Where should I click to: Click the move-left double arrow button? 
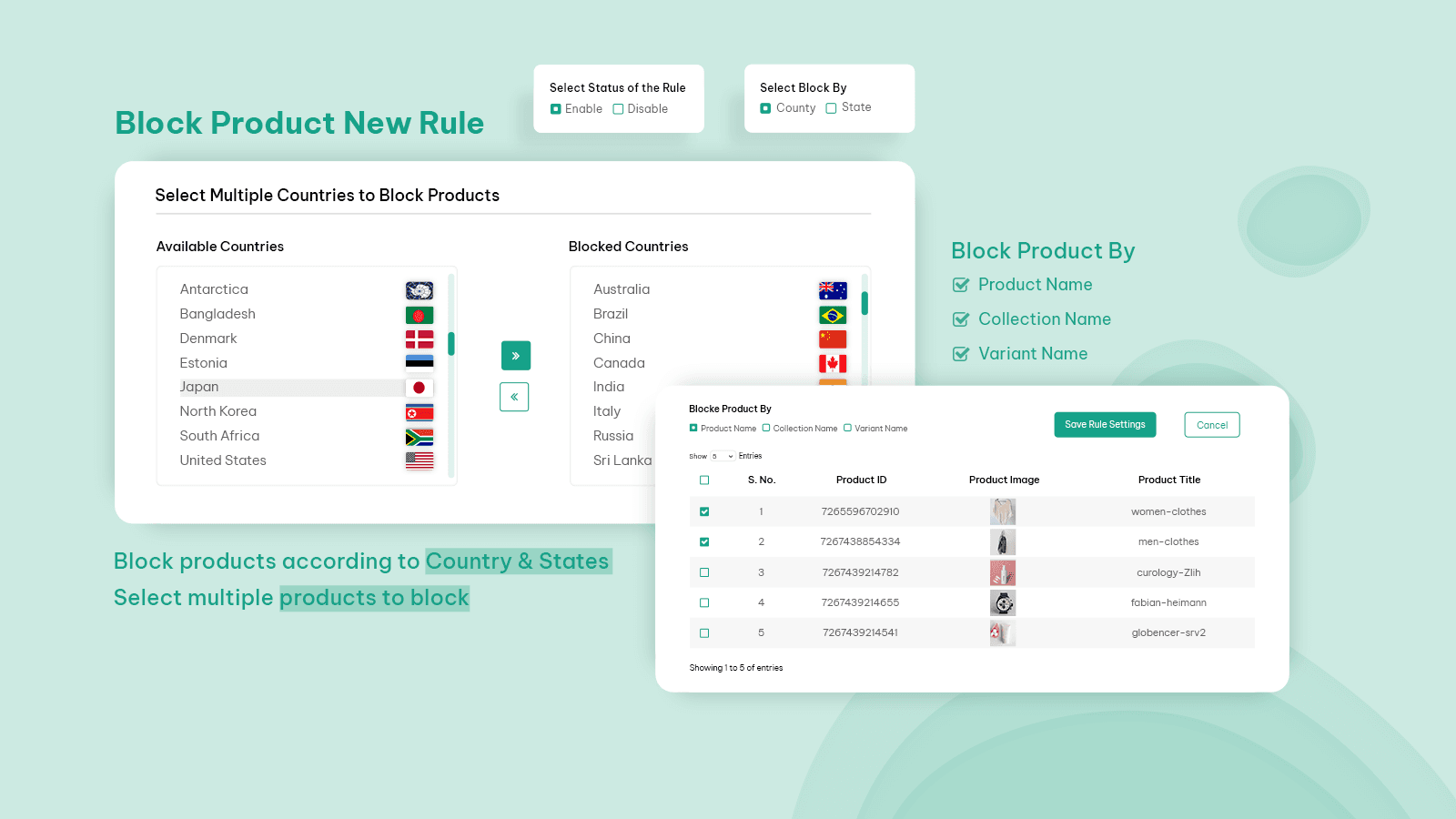(514, 397)
